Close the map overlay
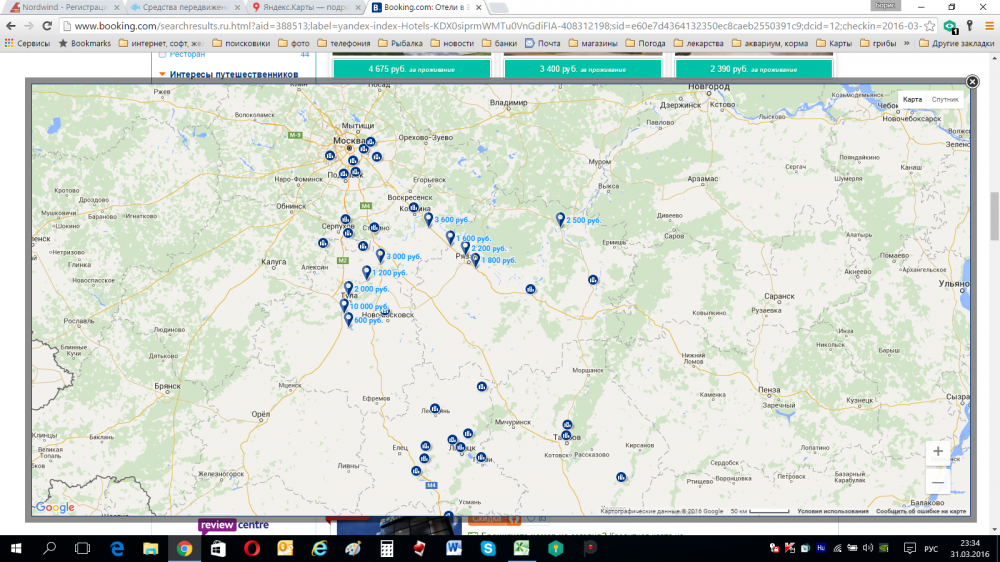This screenshot has width=1000, height=562. point(972,81)
